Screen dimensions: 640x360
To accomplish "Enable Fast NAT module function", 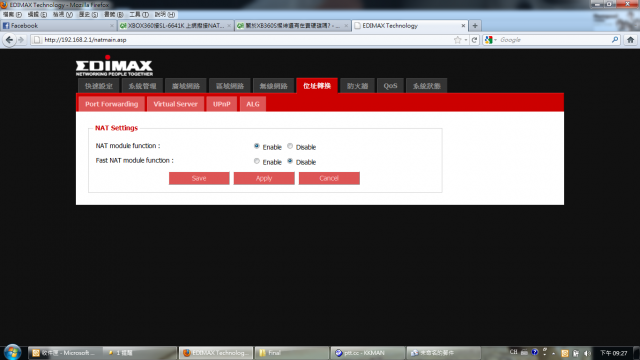I will 257,161.
